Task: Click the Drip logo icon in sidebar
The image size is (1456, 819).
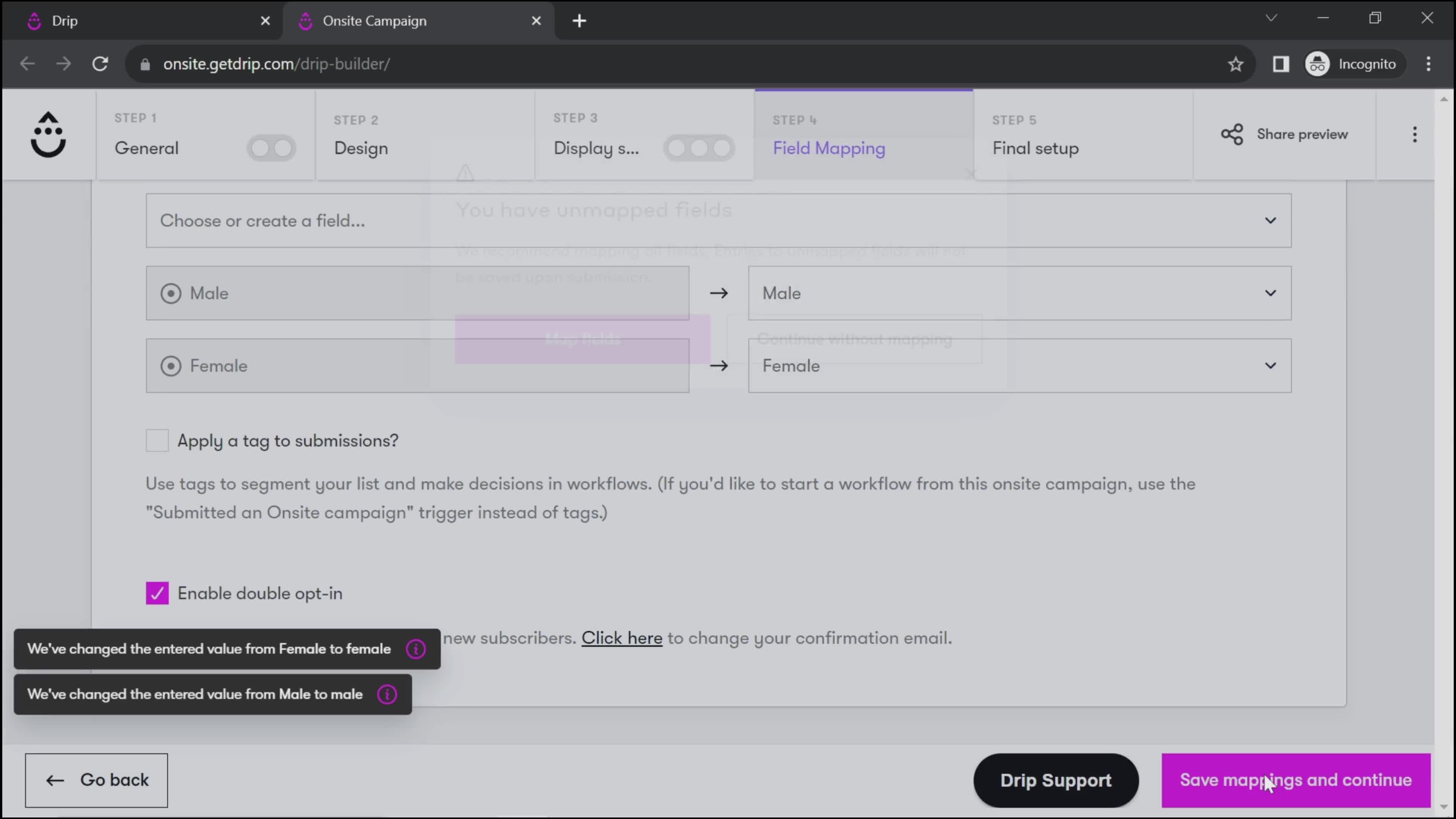Action: (47, 134)
